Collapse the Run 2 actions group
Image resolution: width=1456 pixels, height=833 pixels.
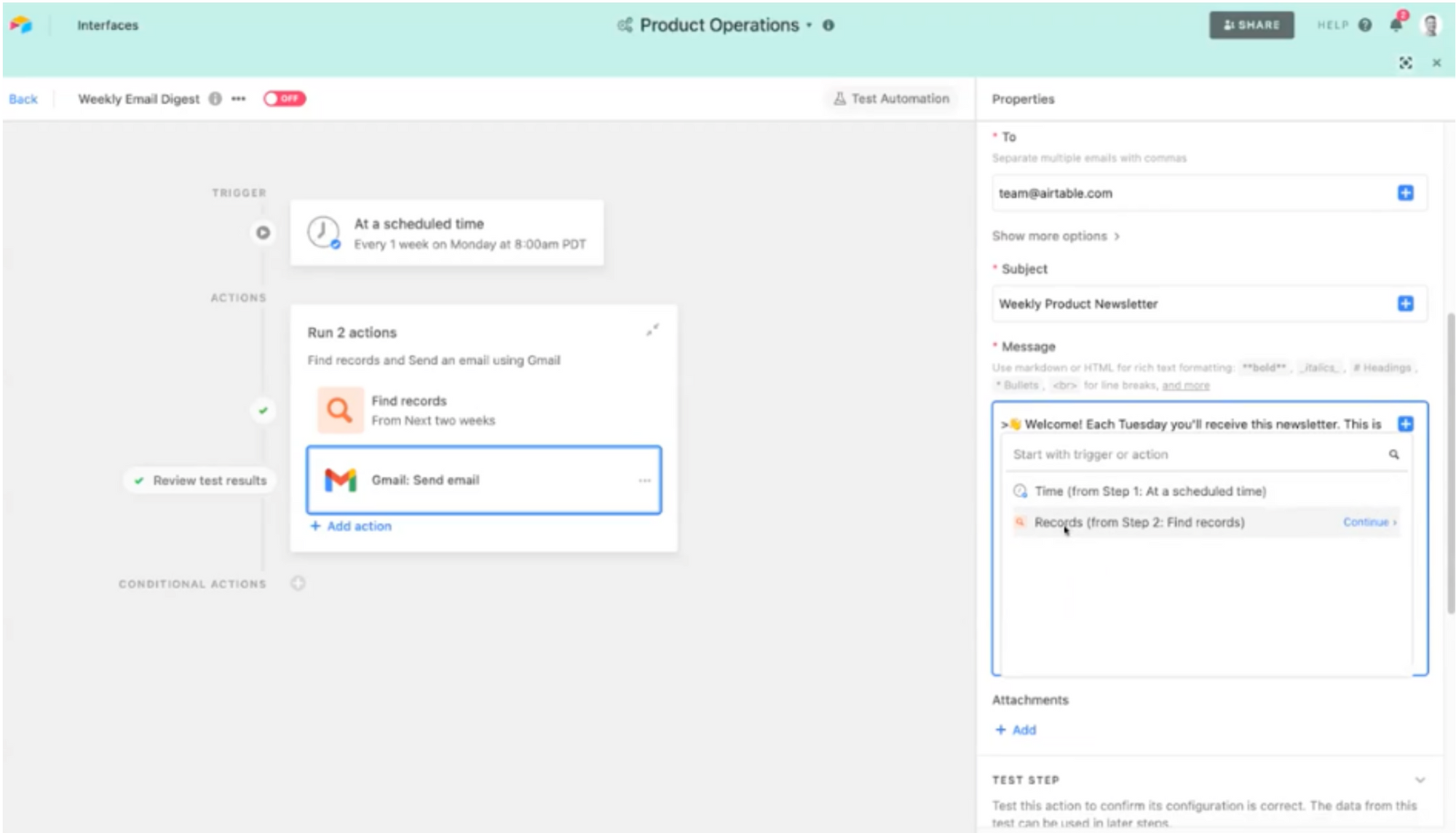tap(652, 330)
